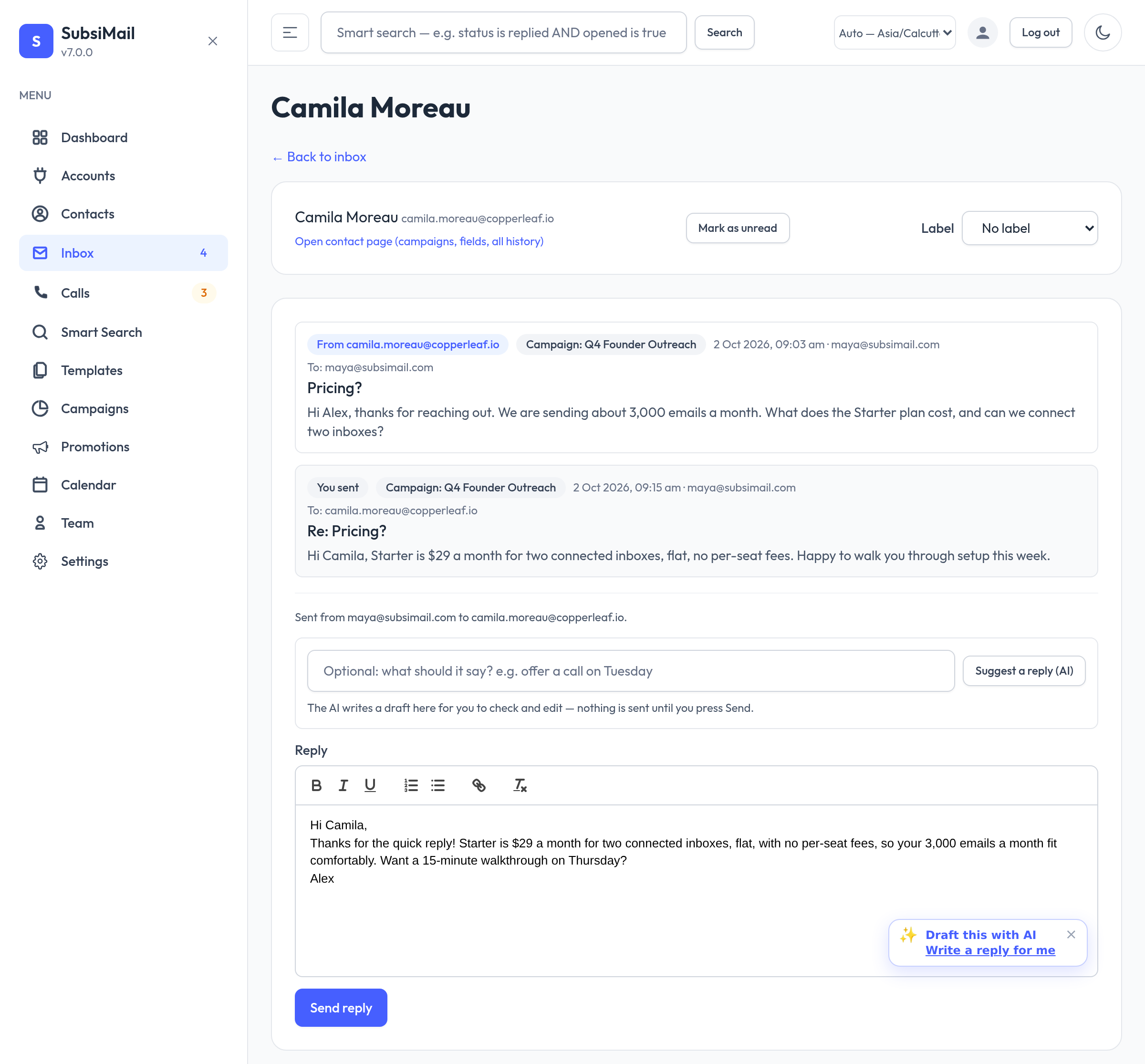Insert a link in the reply editor
This screenshot has height=1064, width=1145.
pyautogui.click(x=479, y=785)
